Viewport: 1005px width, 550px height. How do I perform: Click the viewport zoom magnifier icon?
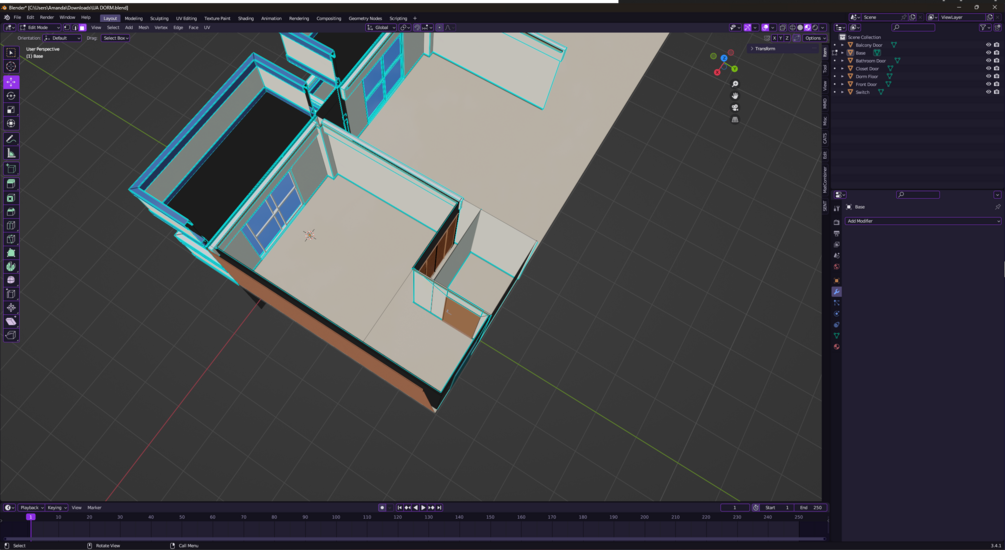point(735,84)
